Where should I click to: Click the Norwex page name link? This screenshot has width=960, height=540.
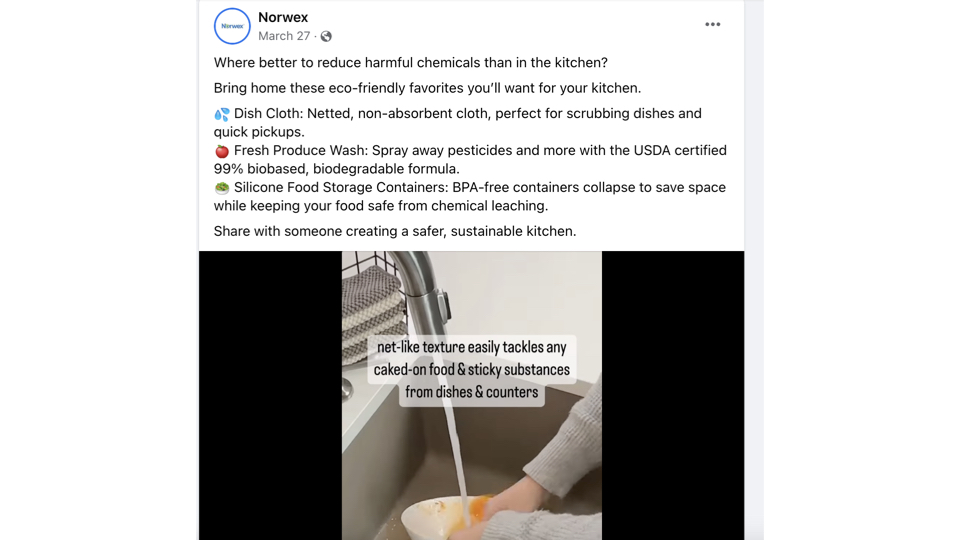283,17
